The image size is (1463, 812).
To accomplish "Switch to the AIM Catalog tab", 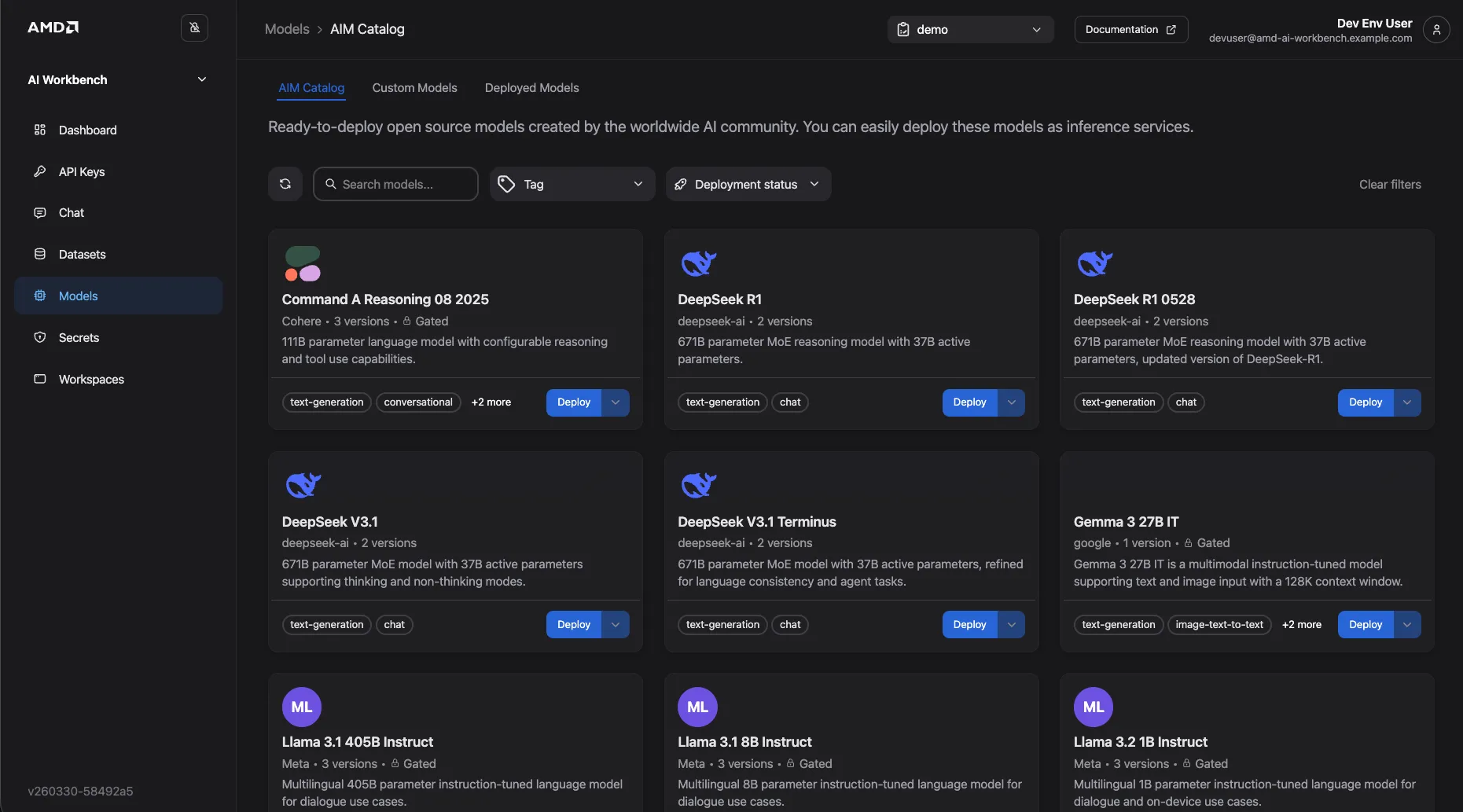I will (x=311, y=88).
